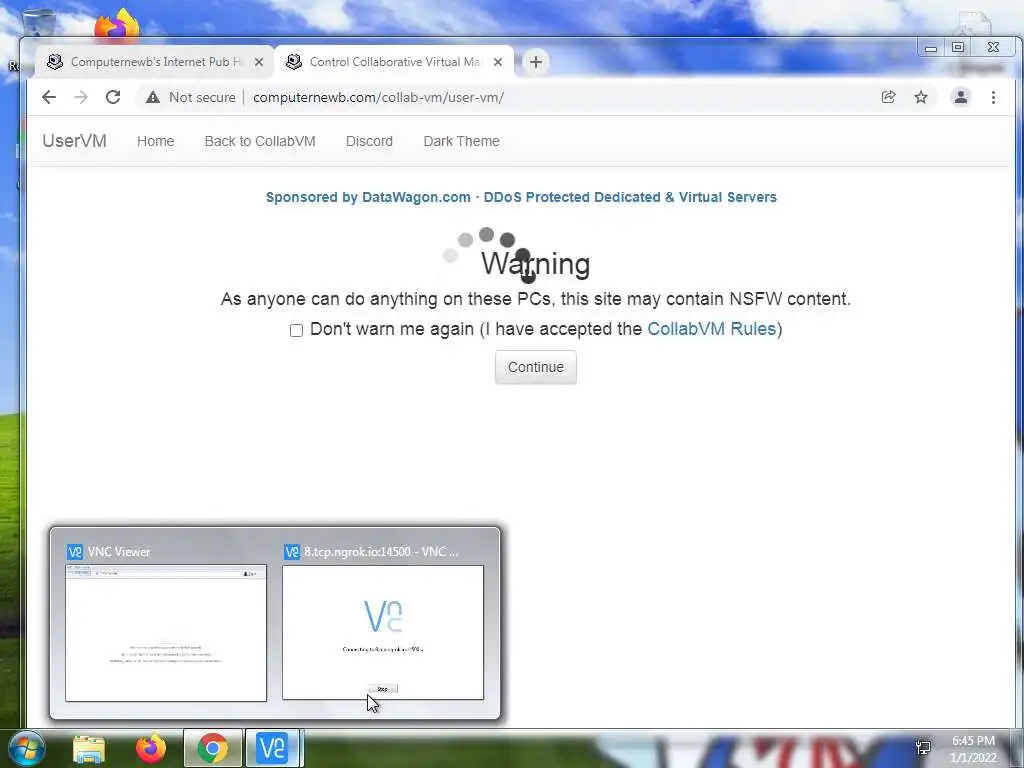Go Back to CollabVM

point(260,141)
